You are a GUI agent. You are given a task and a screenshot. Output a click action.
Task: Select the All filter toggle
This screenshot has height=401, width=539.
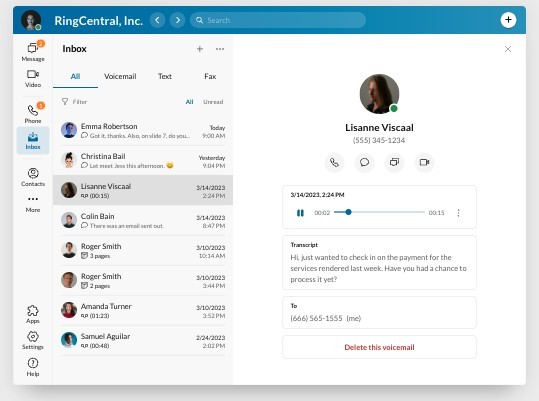pos(189,102)
